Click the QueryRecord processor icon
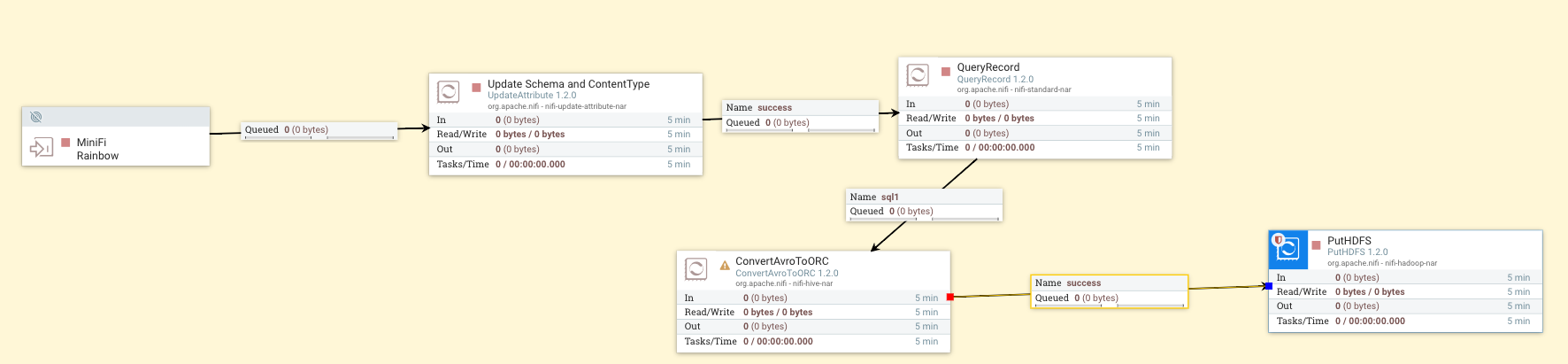 918,75
